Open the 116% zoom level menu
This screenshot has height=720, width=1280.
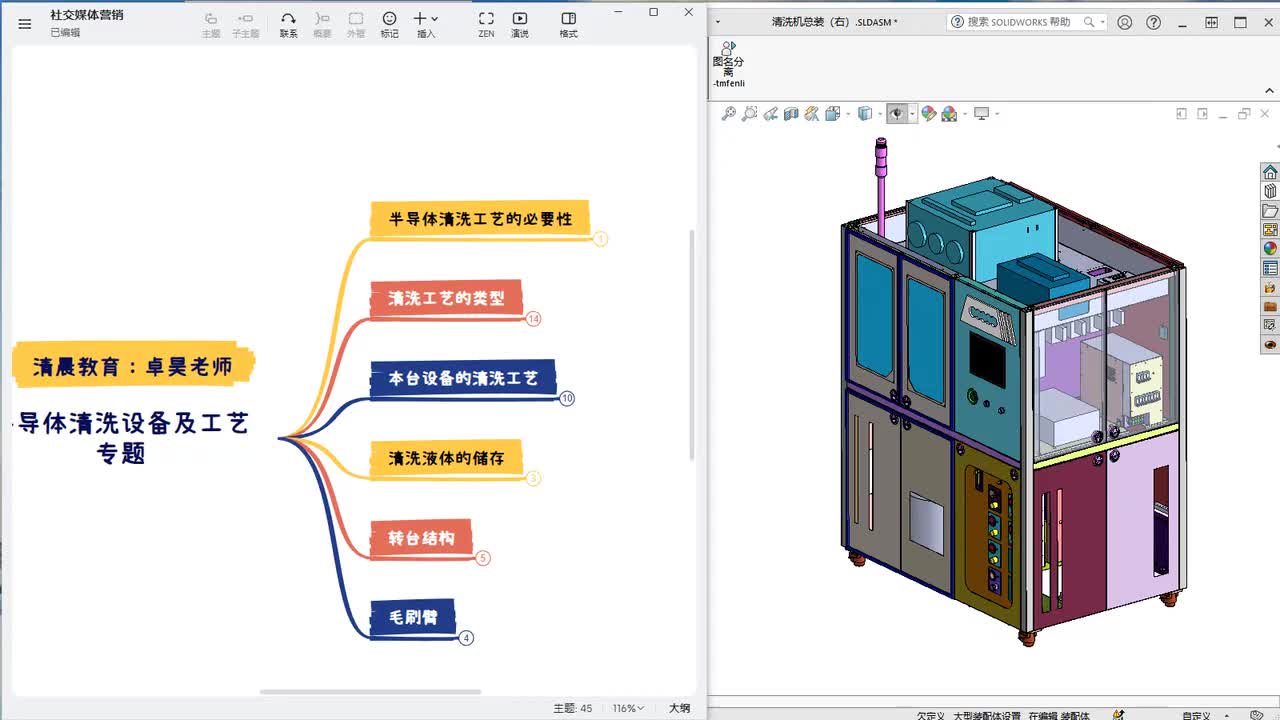(x=628, y=708)
